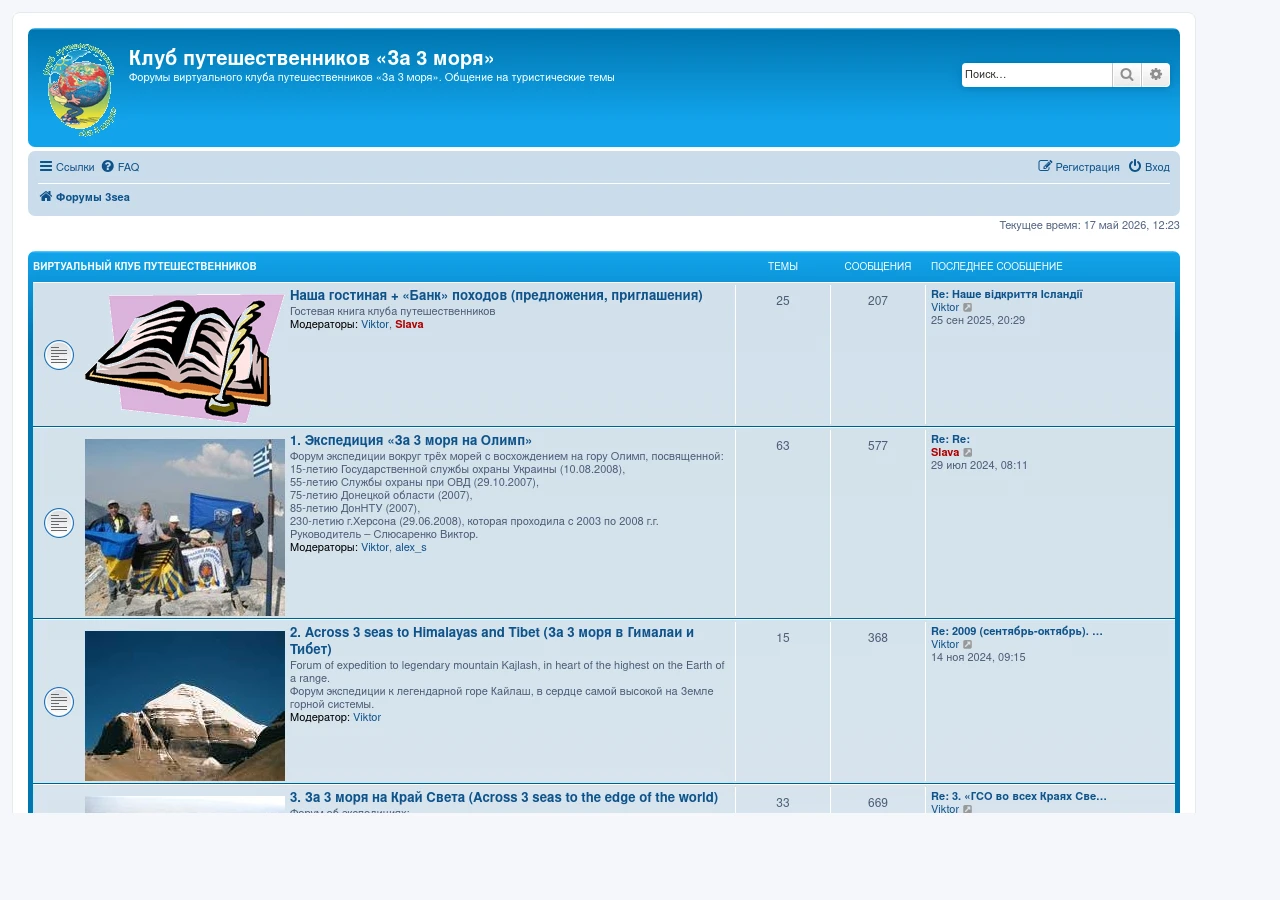View latest post icon beside Viktor, 25 сен 2025
The image size is (1280, 900).
coord(968,308)
